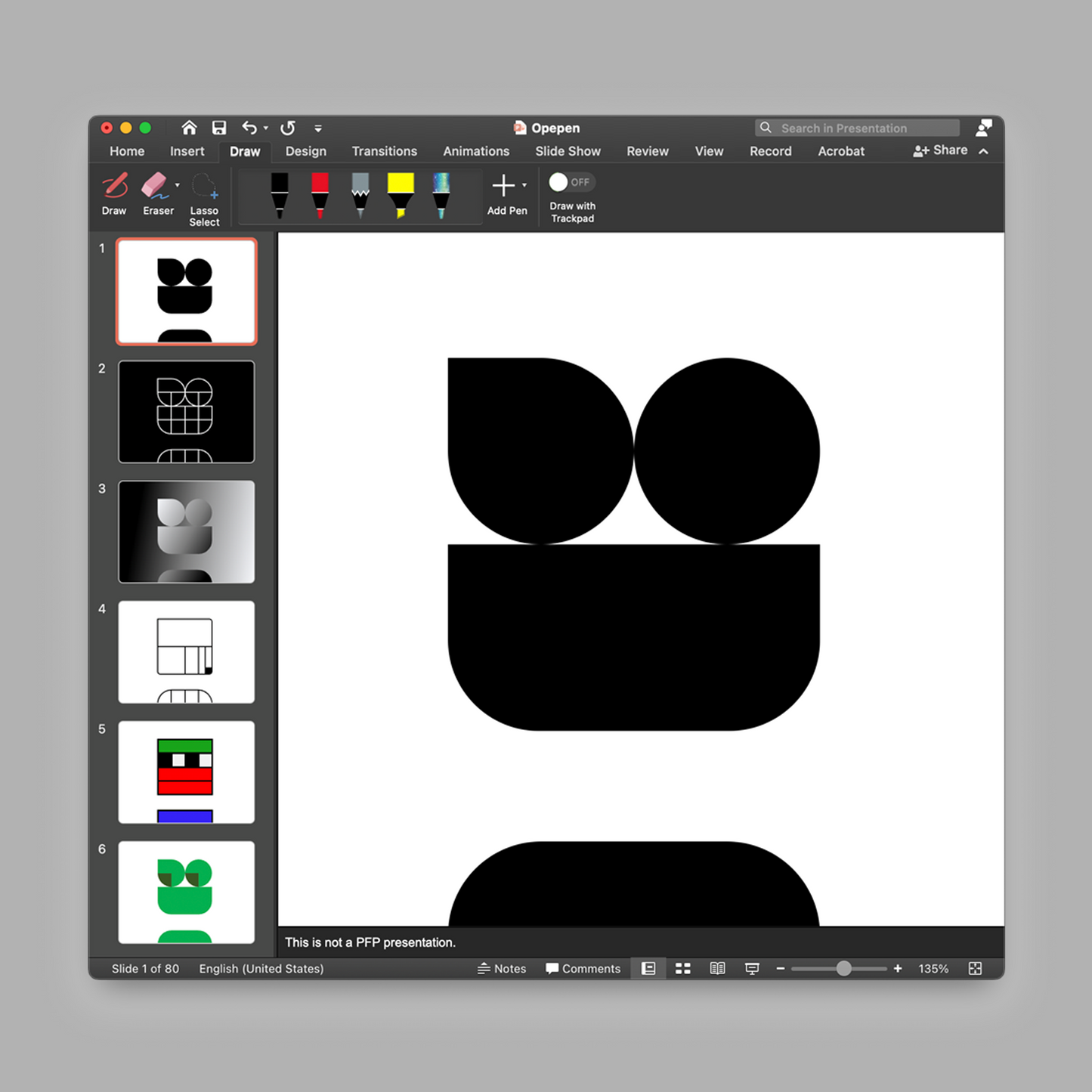1092x1092 pixels.
Task: Pick the black pen
Action: coord(280,196)
